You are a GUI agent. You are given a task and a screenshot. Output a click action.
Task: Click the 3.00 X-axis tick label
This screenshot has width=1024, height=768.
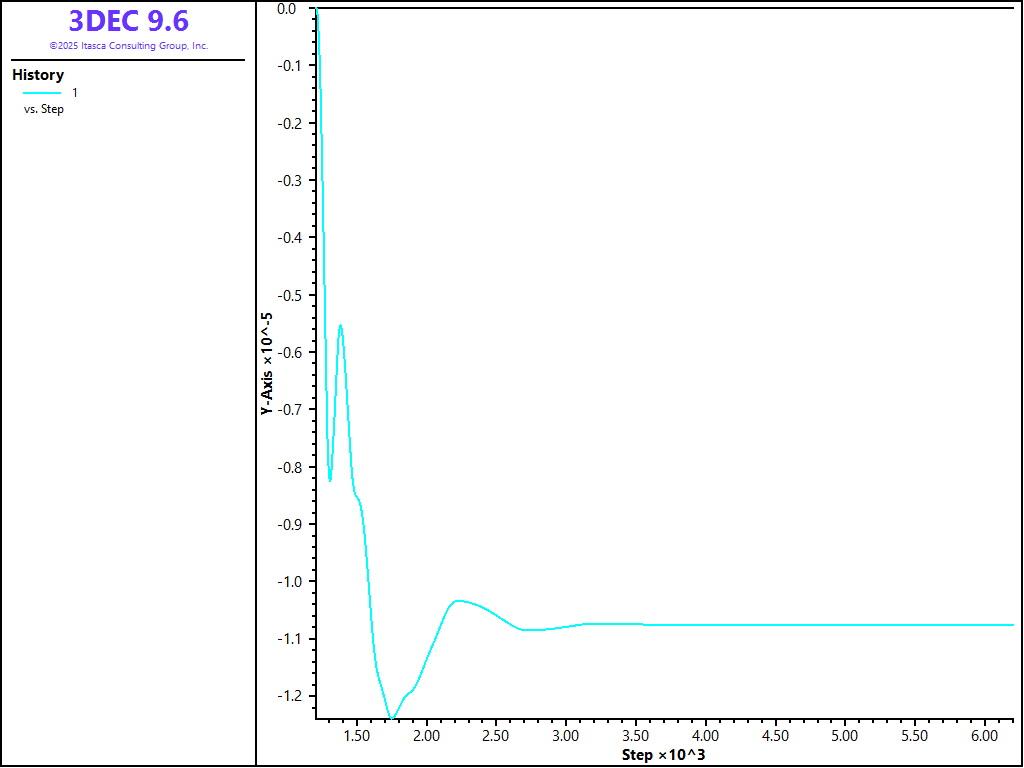point(566,736)
